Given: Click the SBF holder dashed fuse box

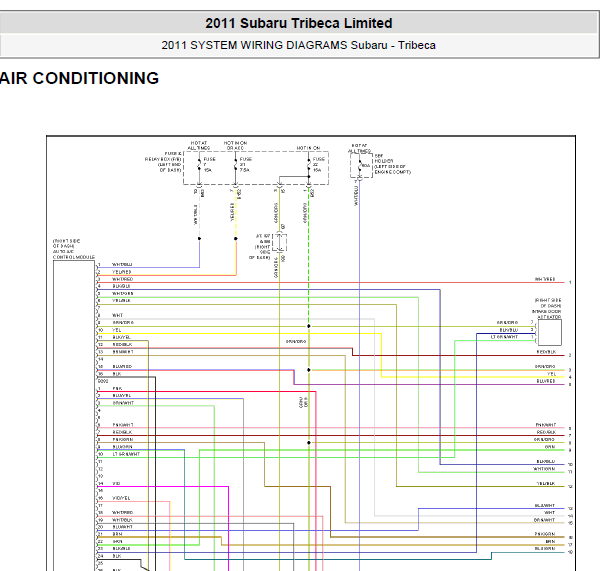Looking at the screenshot, I should pos(361,165).
